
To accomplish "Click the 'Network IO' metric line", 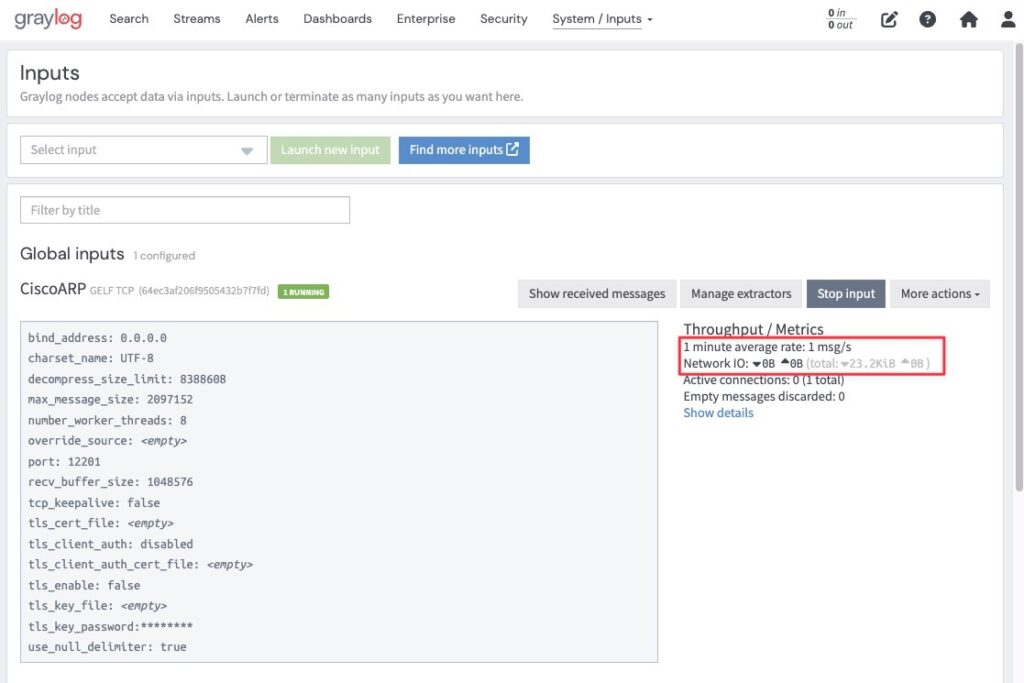I will pos(807,364).
